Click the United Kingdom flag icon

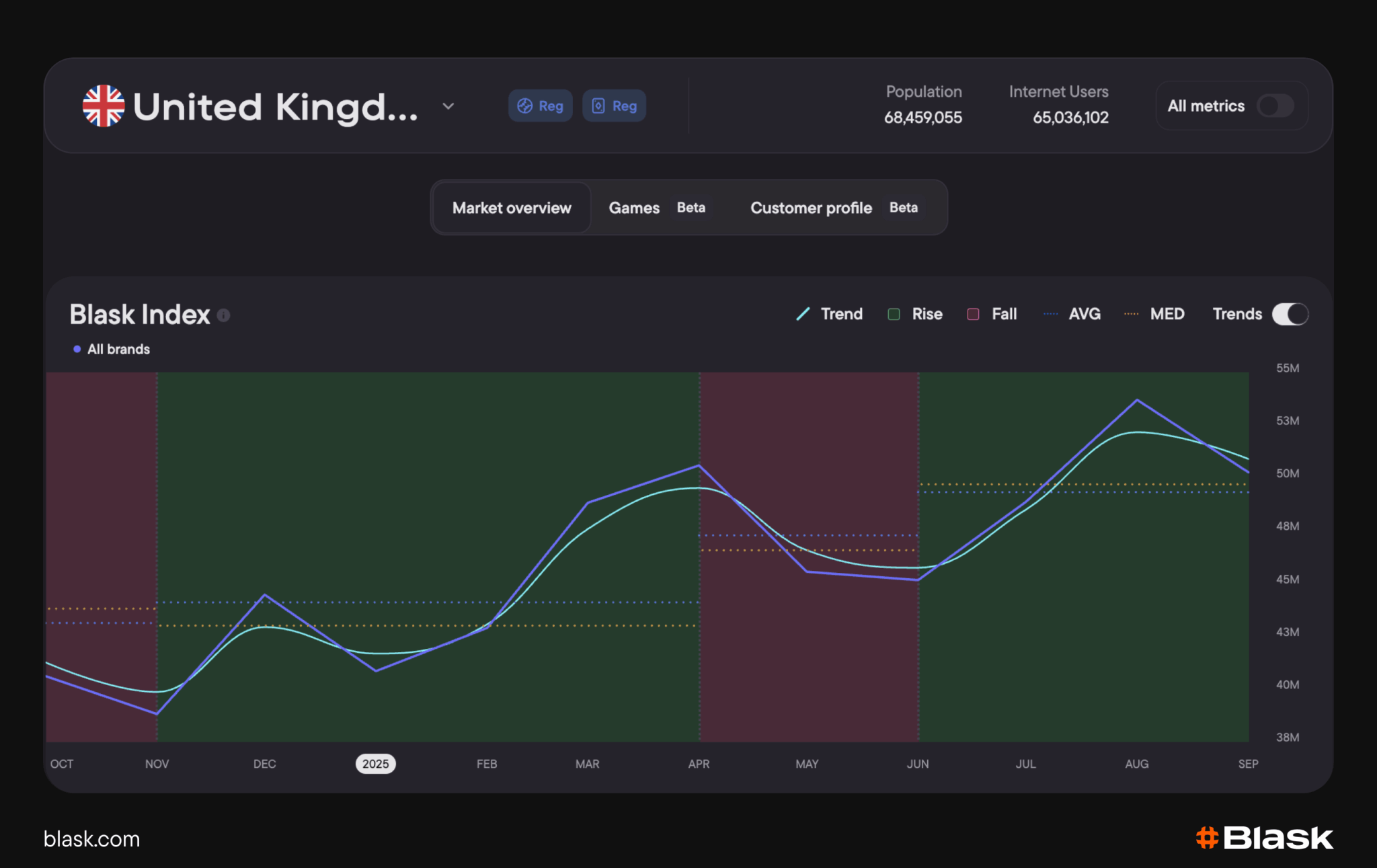pyautogui.click(x=104, y=106)
